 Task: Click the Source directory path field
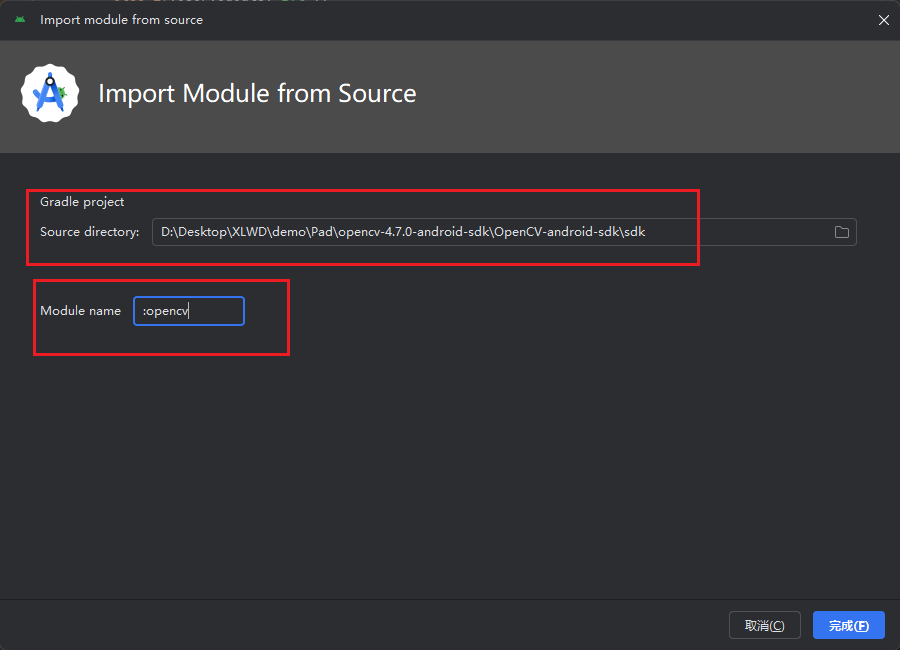tap(504, 232)
